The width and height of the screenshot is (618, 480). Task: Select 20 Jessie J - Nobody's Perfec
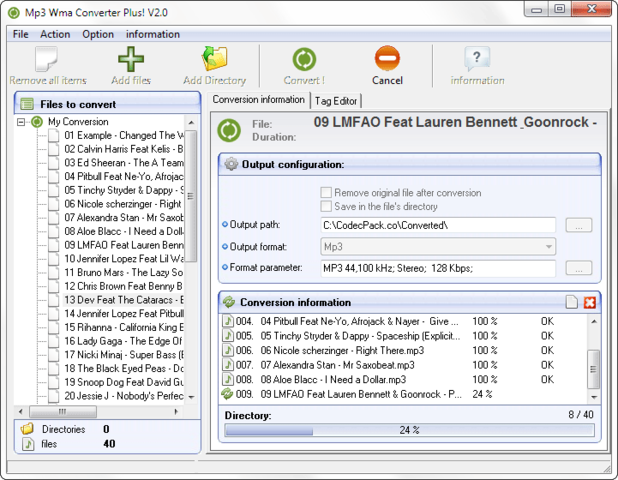(124, 396)
